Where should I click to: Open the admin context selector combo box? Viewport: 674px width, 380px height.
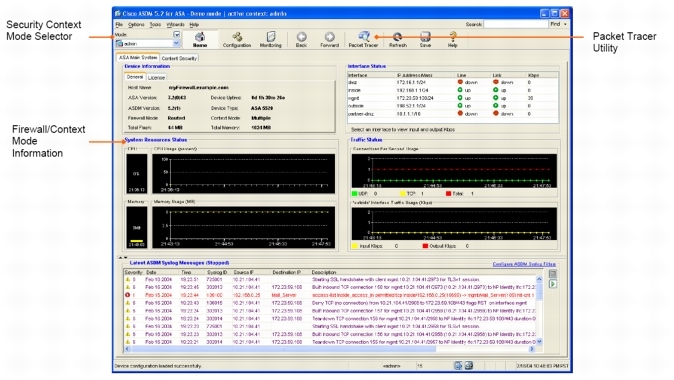(x=147, y=43)
